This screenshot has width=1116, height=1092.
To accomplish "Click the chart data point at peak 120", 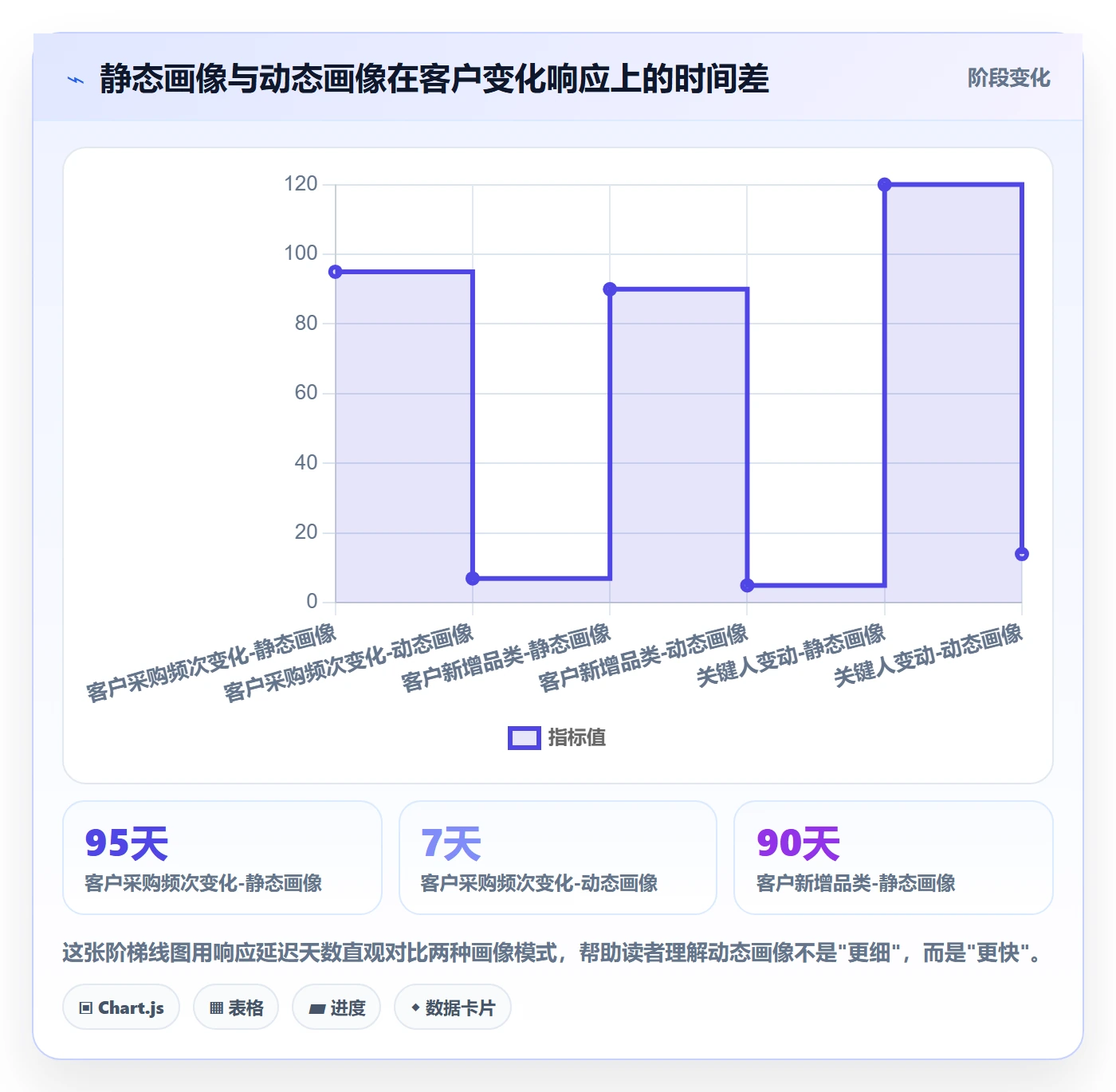I will (884, 185).
